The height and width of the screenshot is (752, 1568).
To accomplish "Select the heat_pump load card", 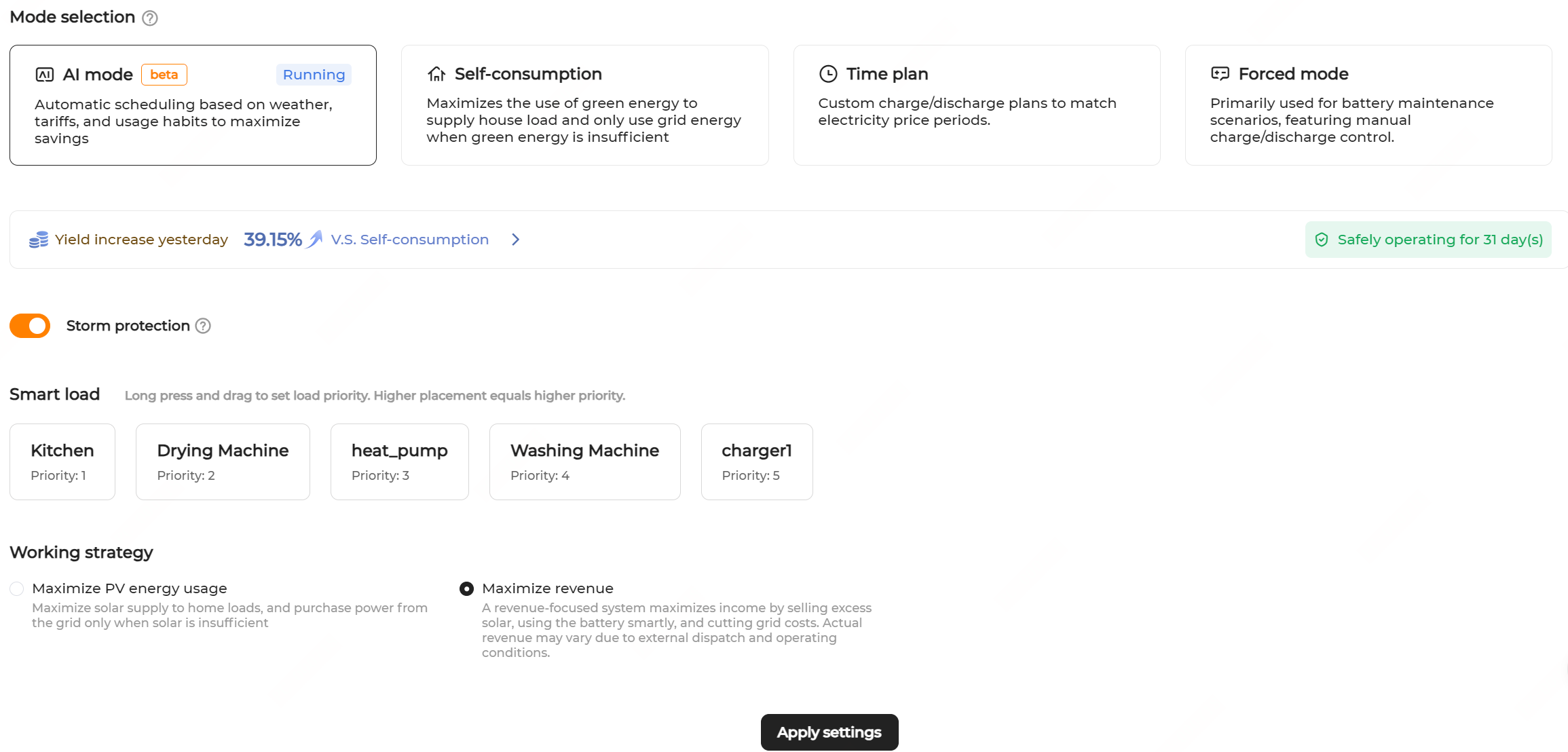I will 399,462.
